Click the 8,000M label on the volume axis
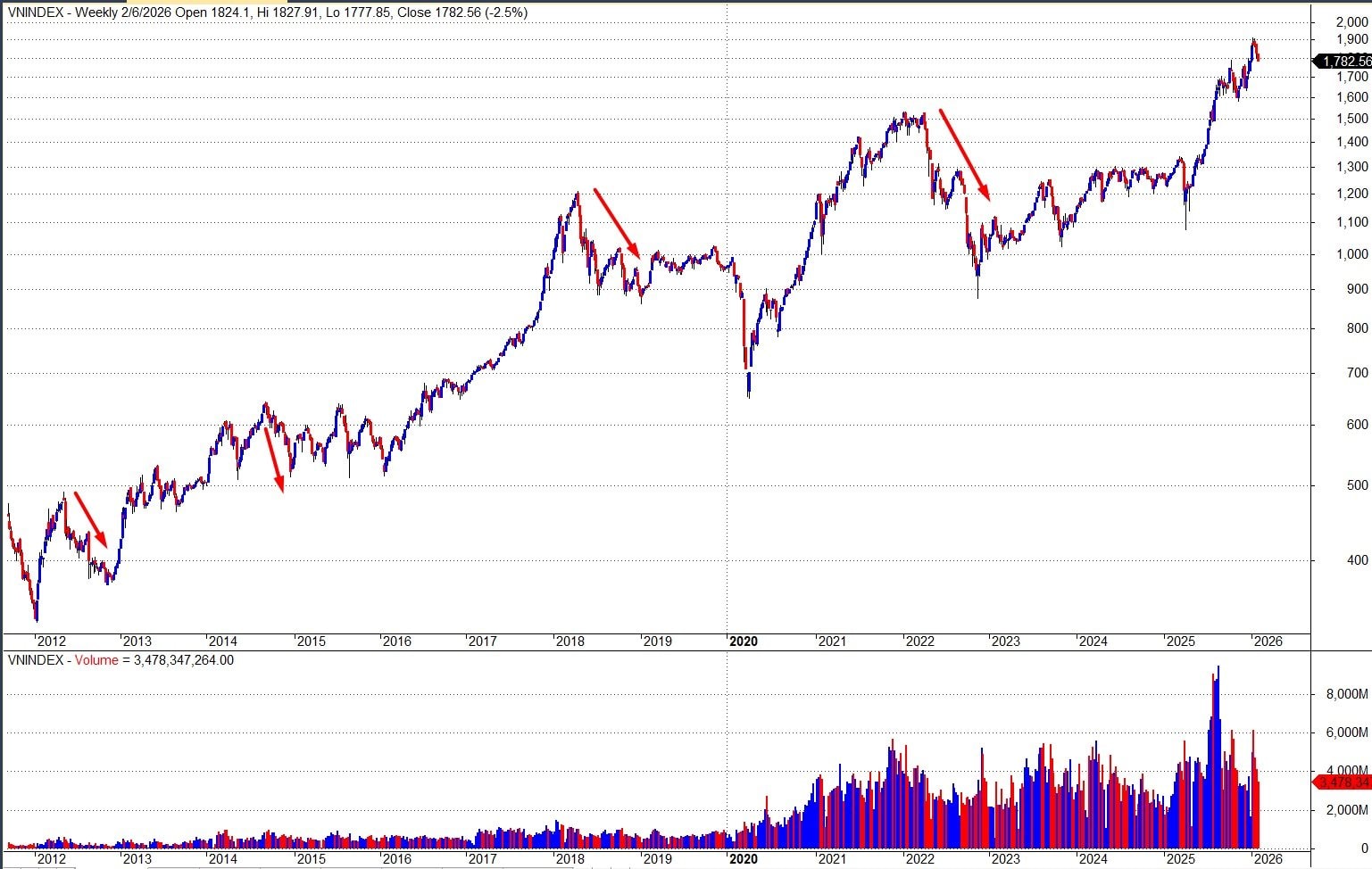 tap(1347, 694)
